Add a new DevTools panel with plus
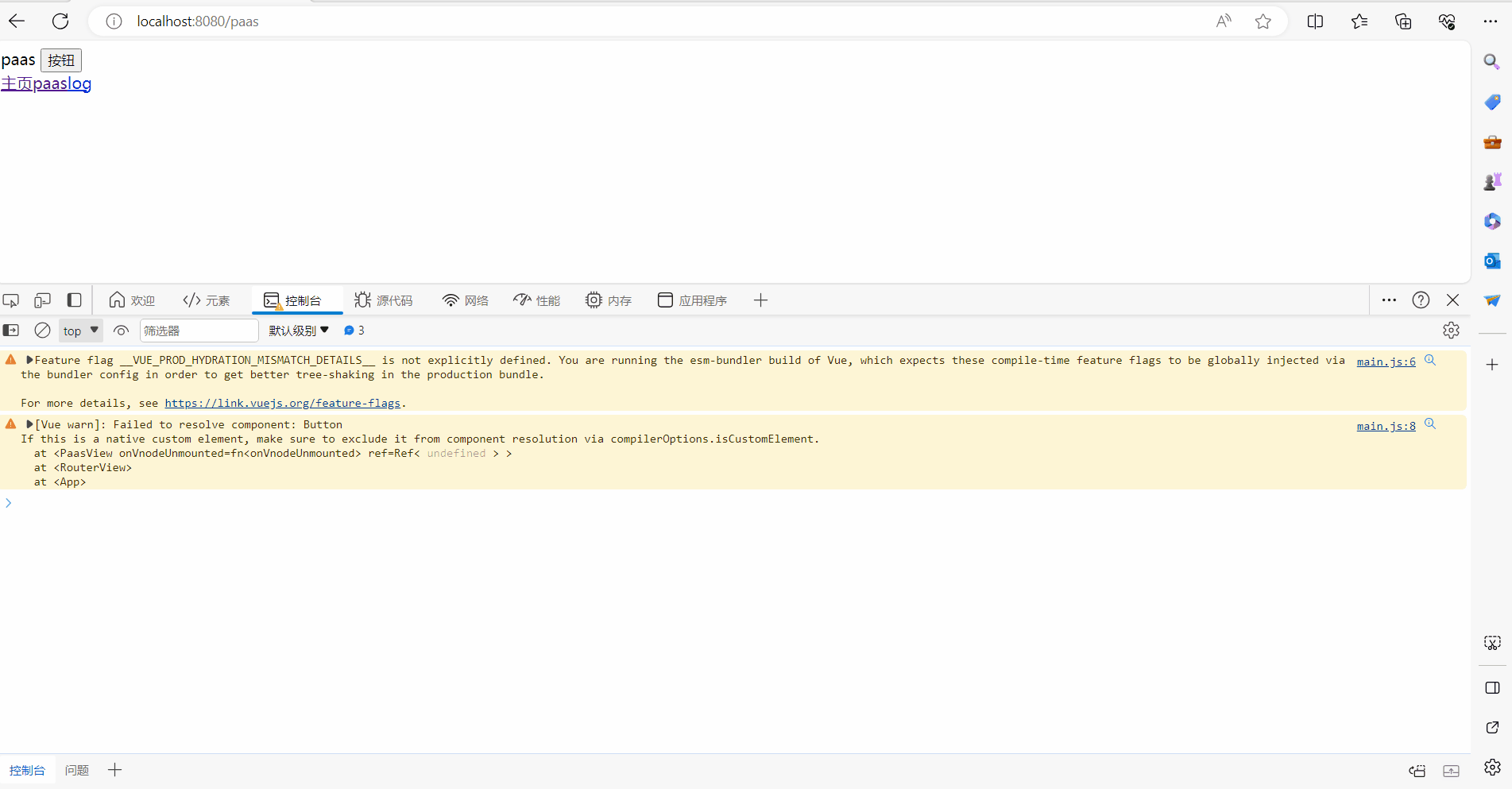The width and height of the screenshot is (1512, 789). point(760,300)
